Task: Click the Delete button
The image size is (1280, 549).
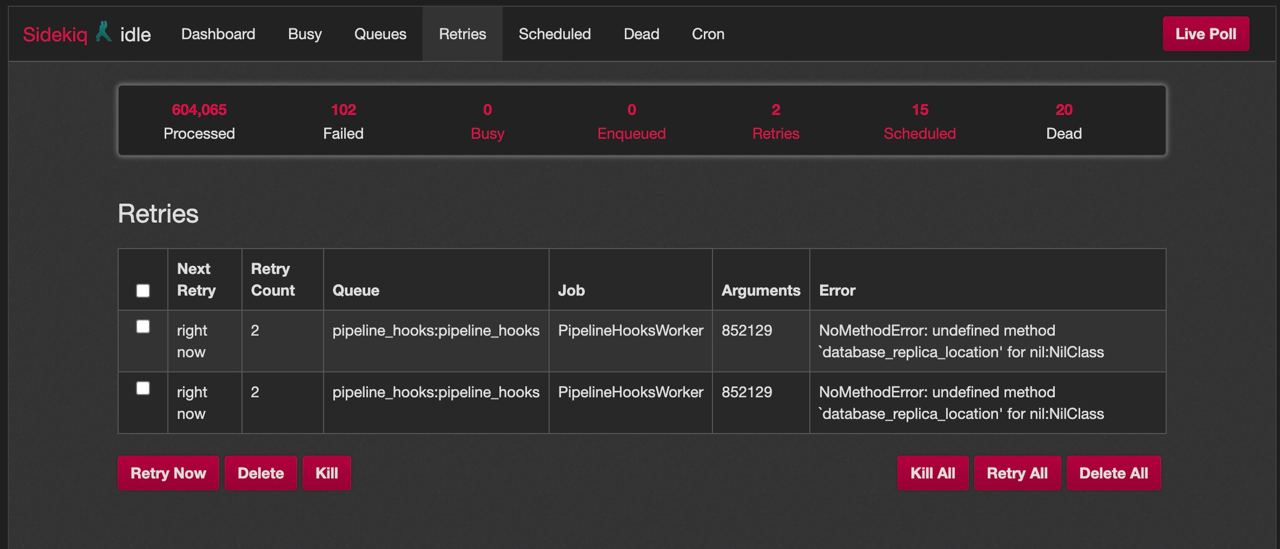Action: tap(261, 474)
